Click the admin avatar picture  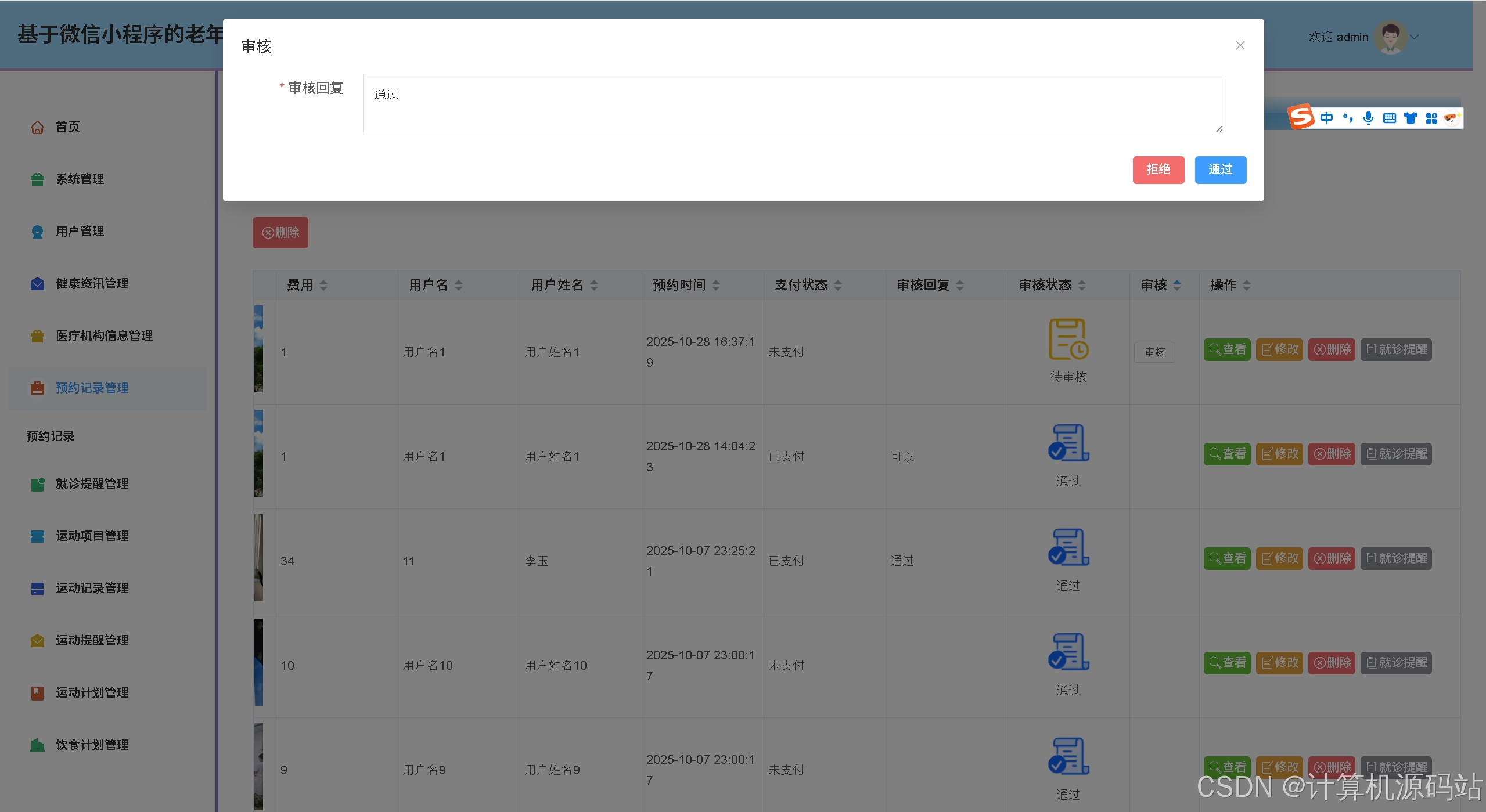(x=1390, y=37)
